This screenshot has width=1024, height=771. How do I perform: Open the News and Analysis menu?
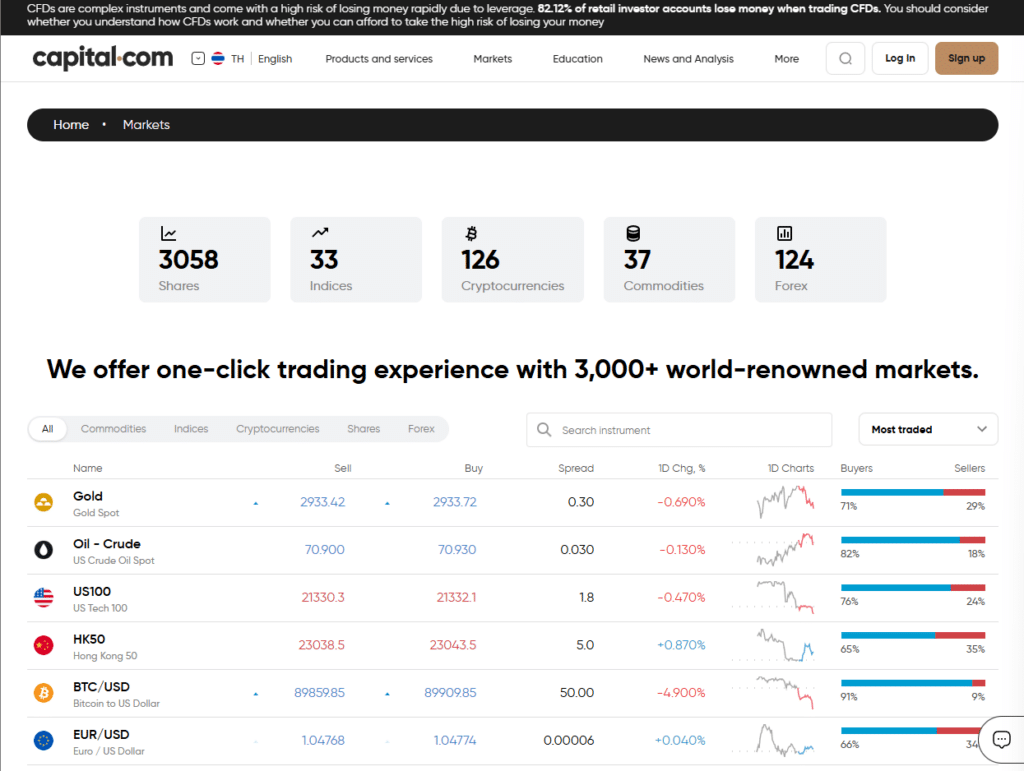coord(688,59)
